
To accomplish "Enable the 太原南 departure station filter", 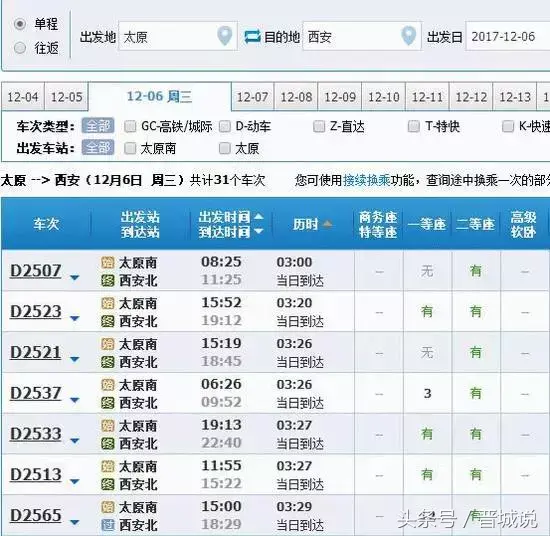I will pyautogui.click(x=130, y=148).
